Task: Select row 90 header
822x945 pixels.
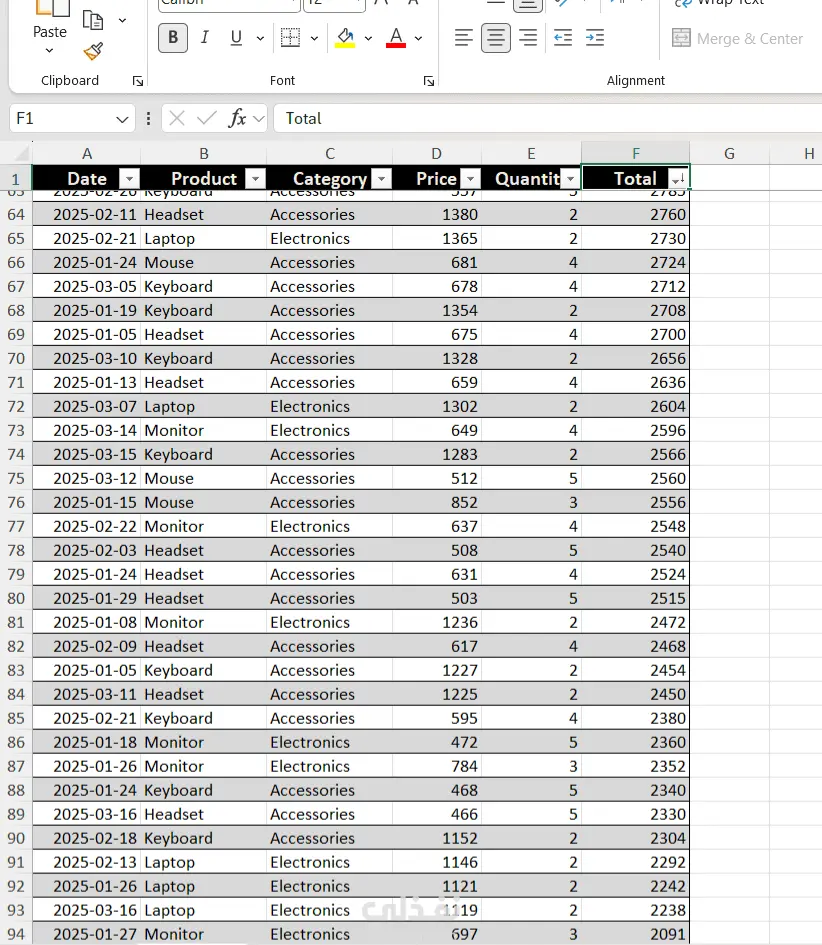Action: pyautogui.click(x=16, y=838)
